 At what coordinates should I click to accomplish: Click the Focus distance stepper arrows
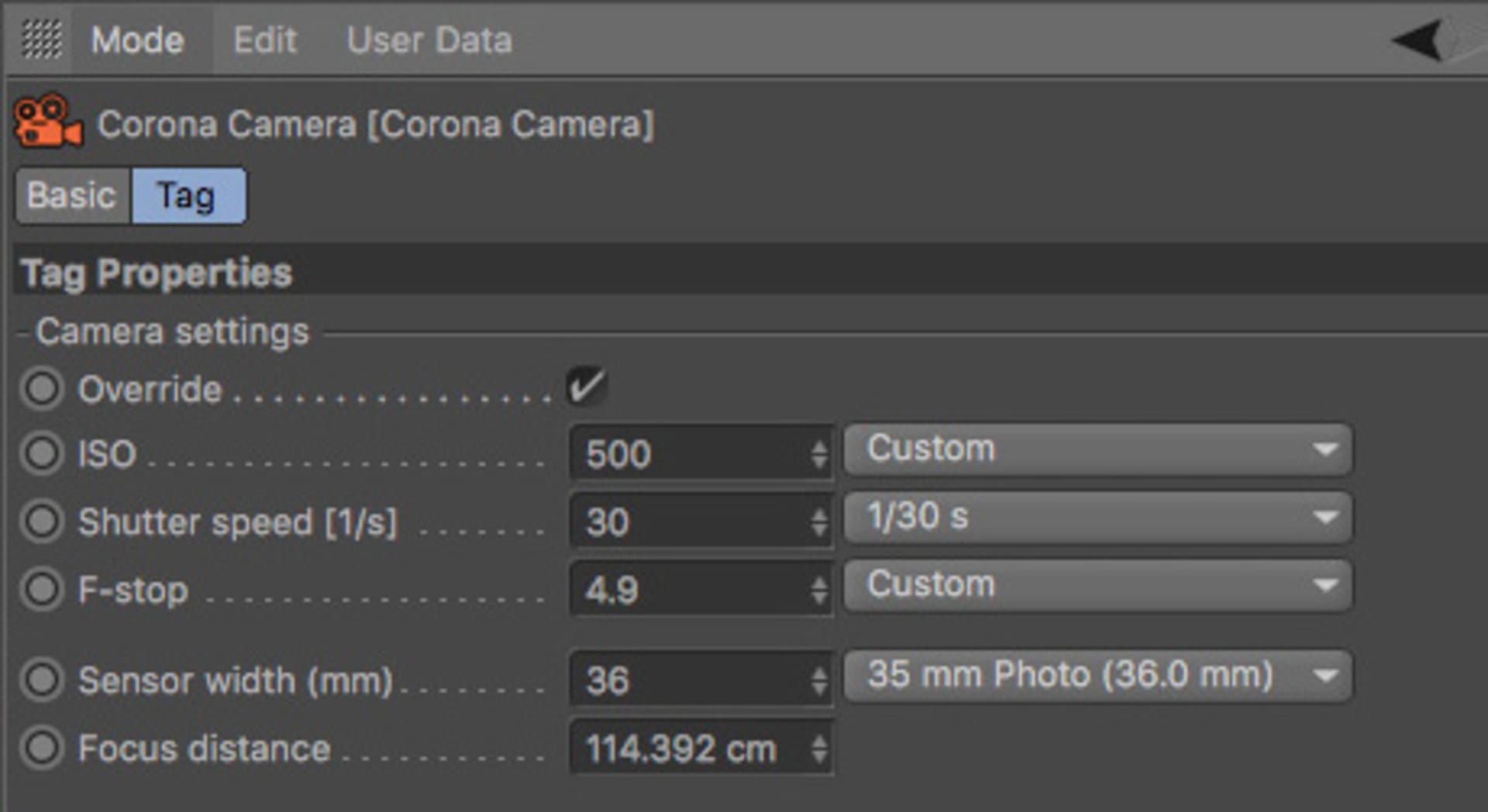click(x=819, y=749)
